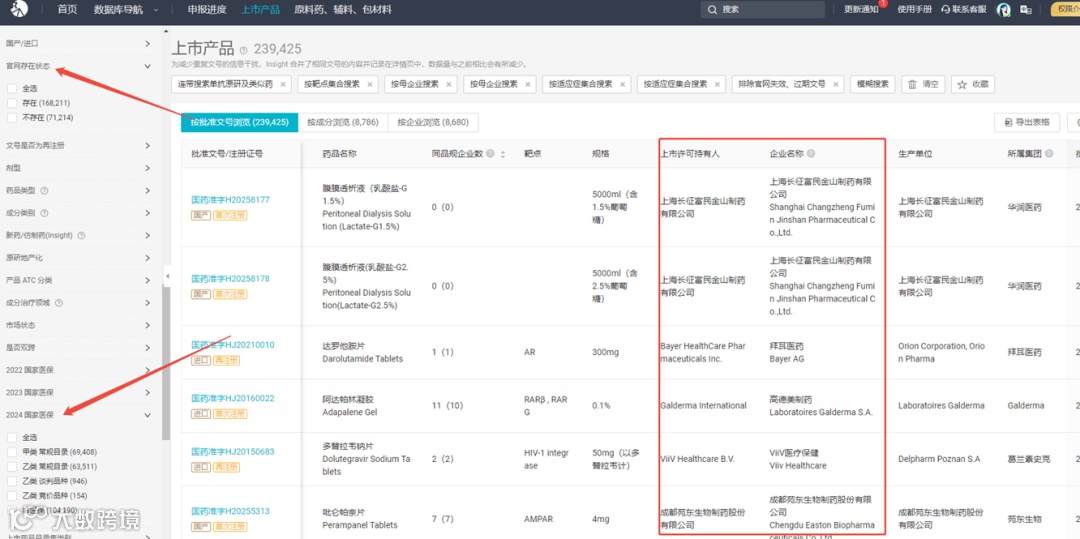Check 全选 under 2024 国家医保
Viewport: 1080px width, 539px height.
pos(11,437)
